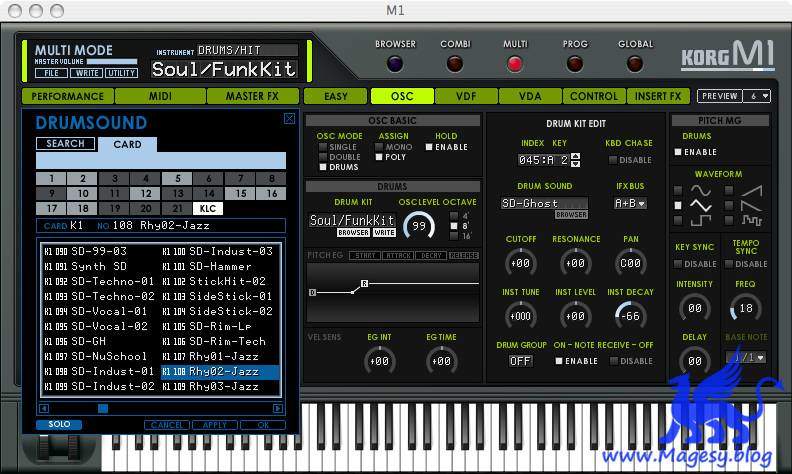The width and height of the screenshot is (792, 474).
Task: Click the RESONANCE knob
Action: coord(575,263)
